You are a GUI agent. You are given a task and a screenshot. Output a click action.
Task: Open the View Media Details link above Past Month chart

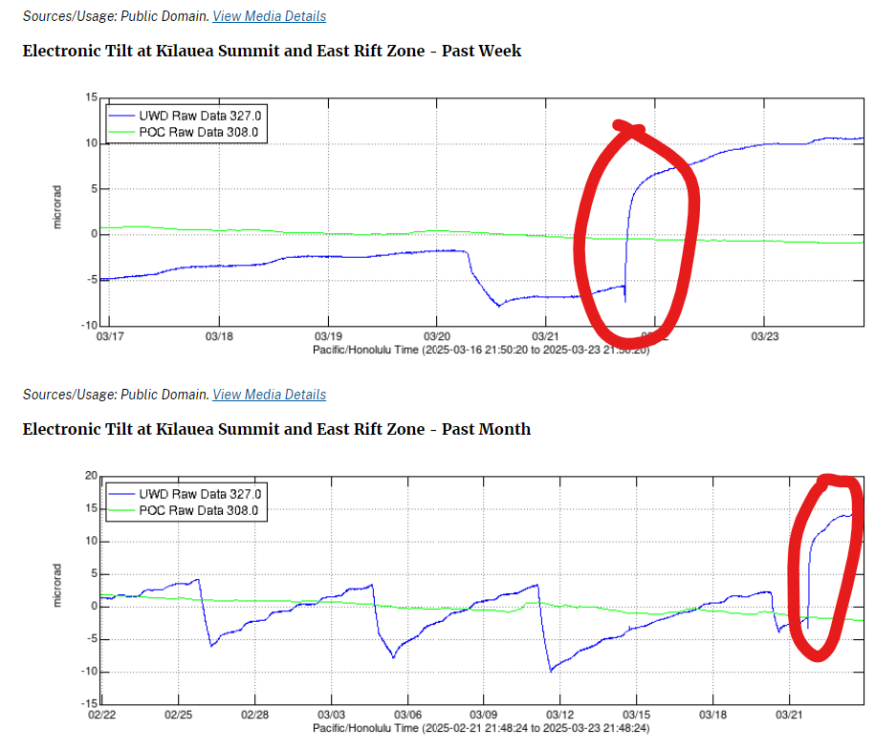269,395
